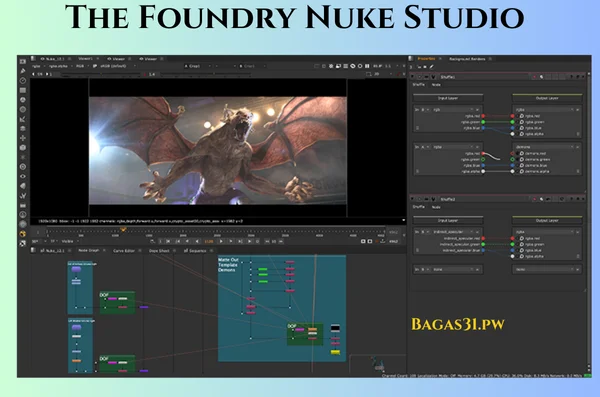This screenshot has height=397, width=600.
Task: Click the yellow radiation-style icon in left toolbar
Action: [23, 234]
